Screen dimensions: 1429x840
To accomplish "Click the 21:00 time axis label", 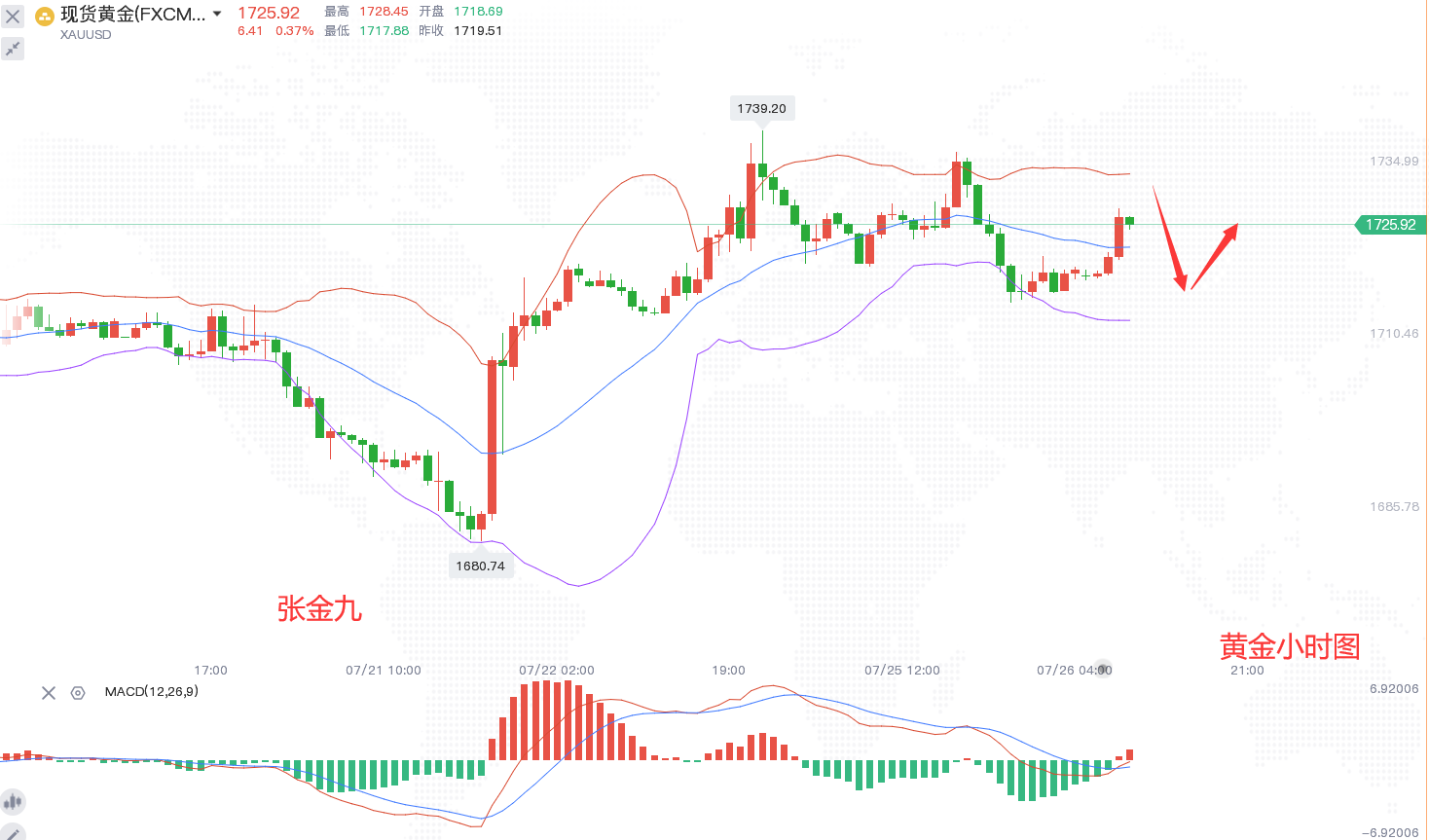I will (x=1247, y=671).
